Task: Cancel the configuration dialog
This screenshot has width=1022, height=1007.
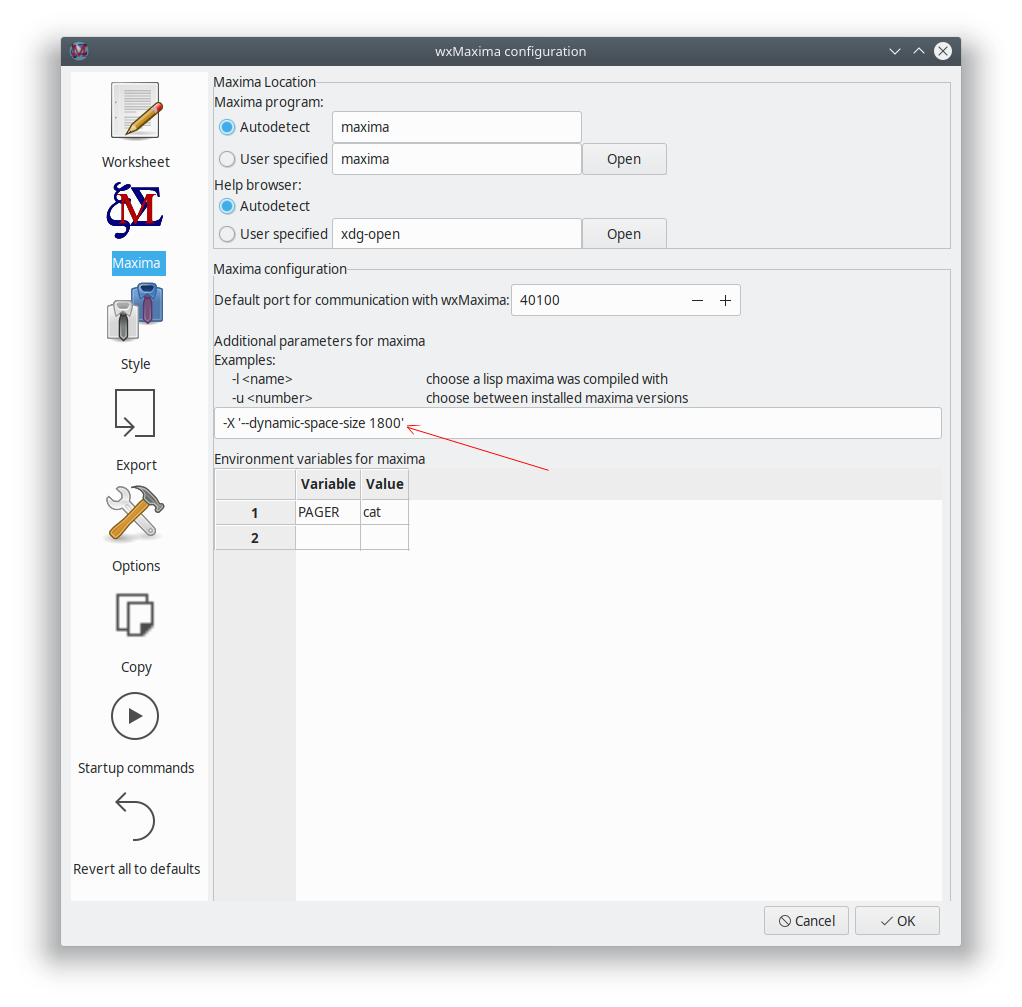Action: (x=806, y=921)
